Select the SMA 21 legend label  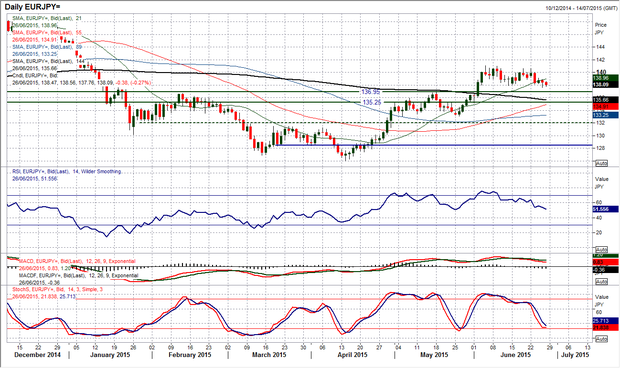point(47,18)
